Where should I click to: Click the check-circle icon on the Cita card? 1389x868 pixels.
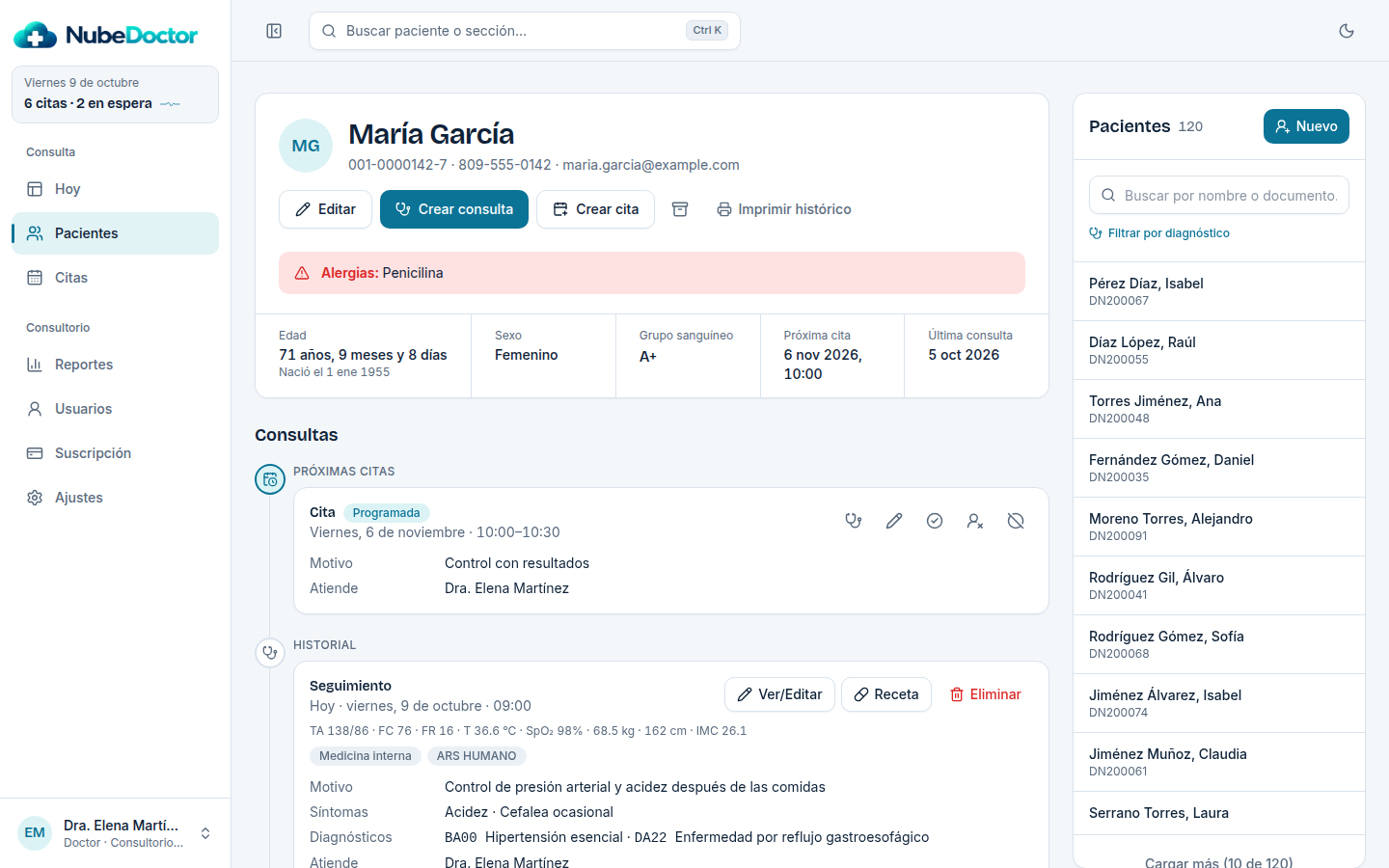coord(935,521)
